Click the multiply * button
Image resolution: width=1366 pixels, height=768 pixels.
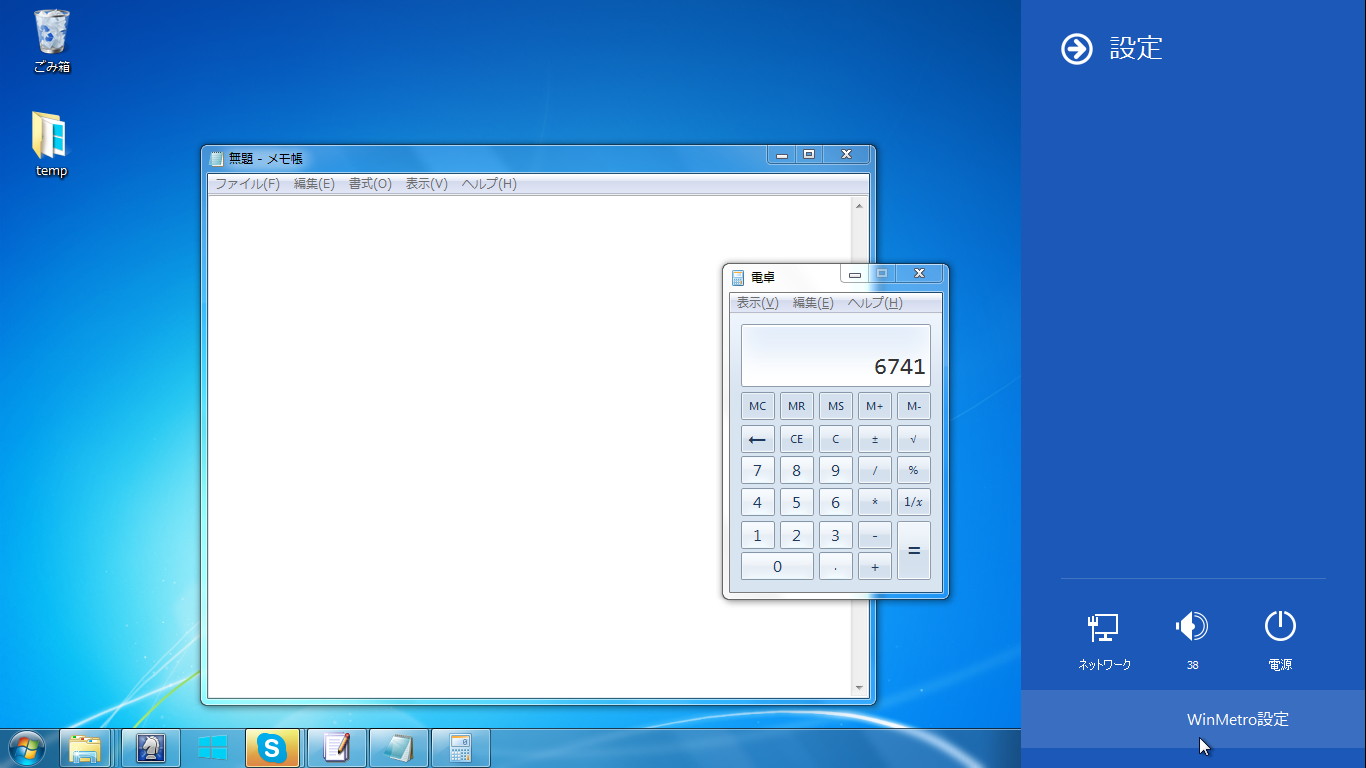click(874, 502)
